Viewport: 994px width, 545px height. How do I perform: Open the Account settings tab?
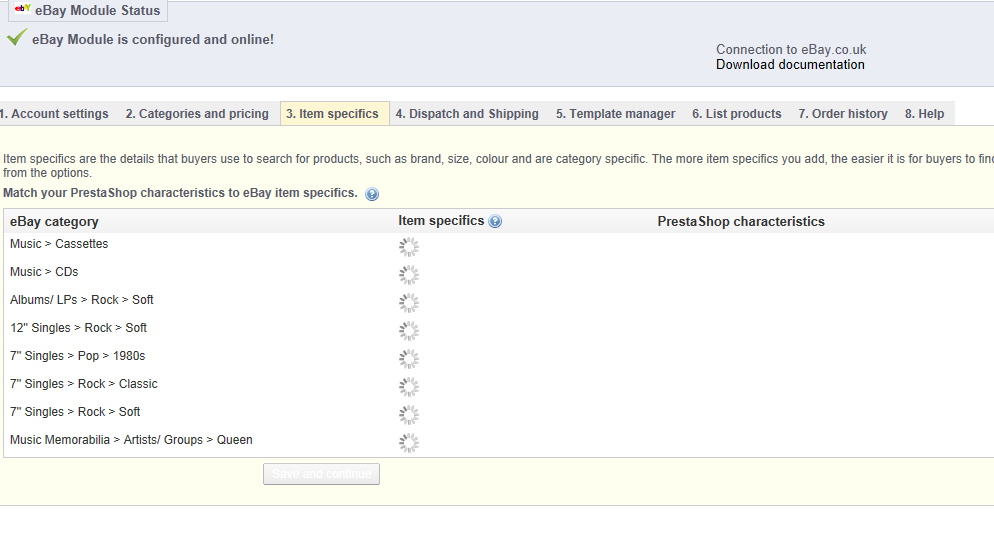(55, 114)
